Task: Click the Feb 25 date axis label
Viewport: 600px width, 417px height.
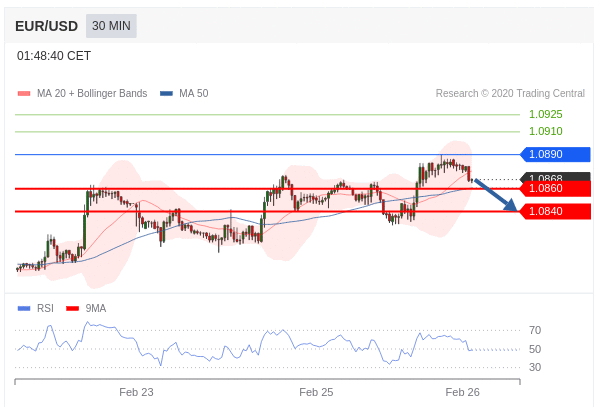Action: click(x=316, y=392)
